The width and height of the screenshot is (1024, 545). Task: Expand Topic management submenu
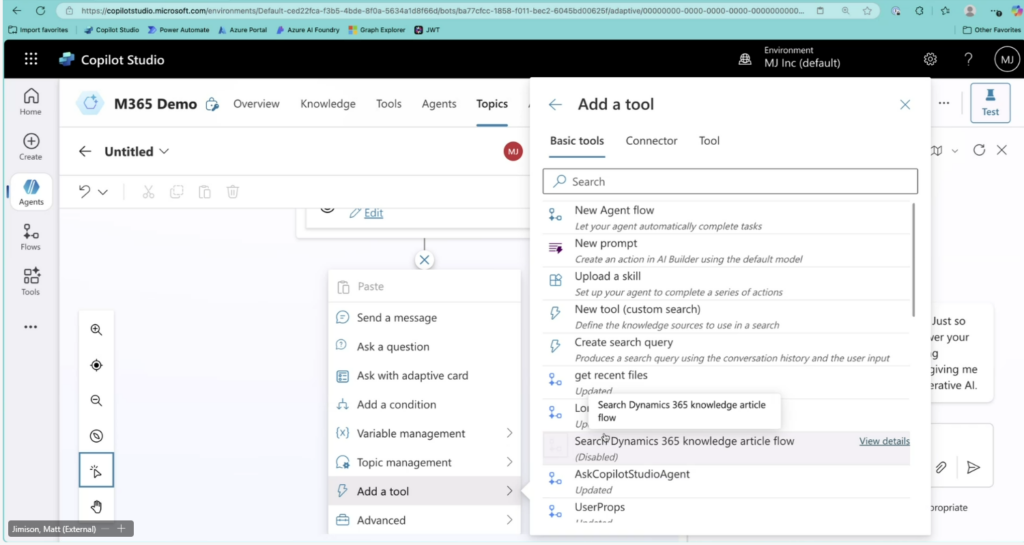point(424,462)
